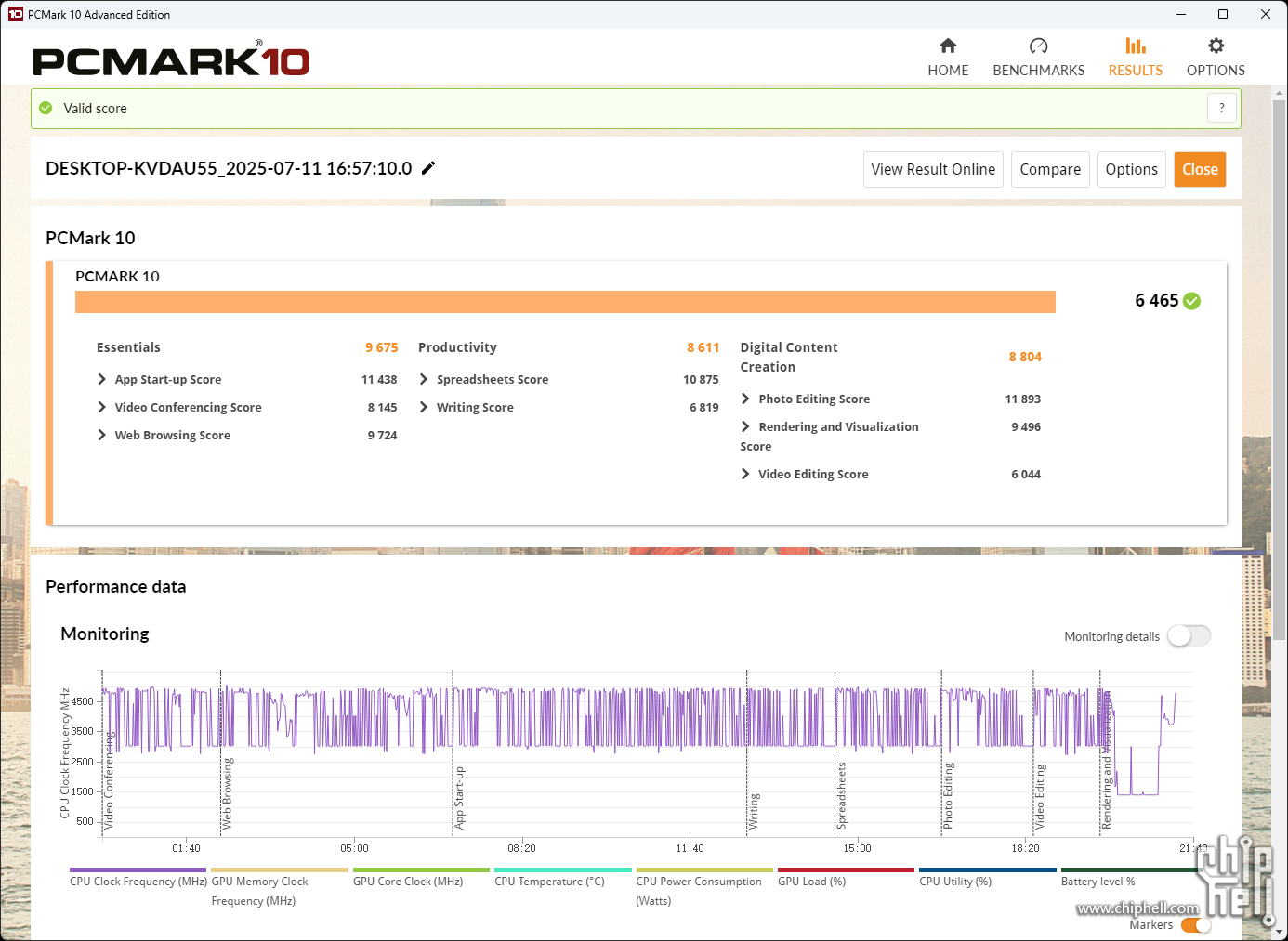The height and width of the screenshot is (941, 1288).
Task: Click the Writing marker on the graph
Action: tap(754, 811)
